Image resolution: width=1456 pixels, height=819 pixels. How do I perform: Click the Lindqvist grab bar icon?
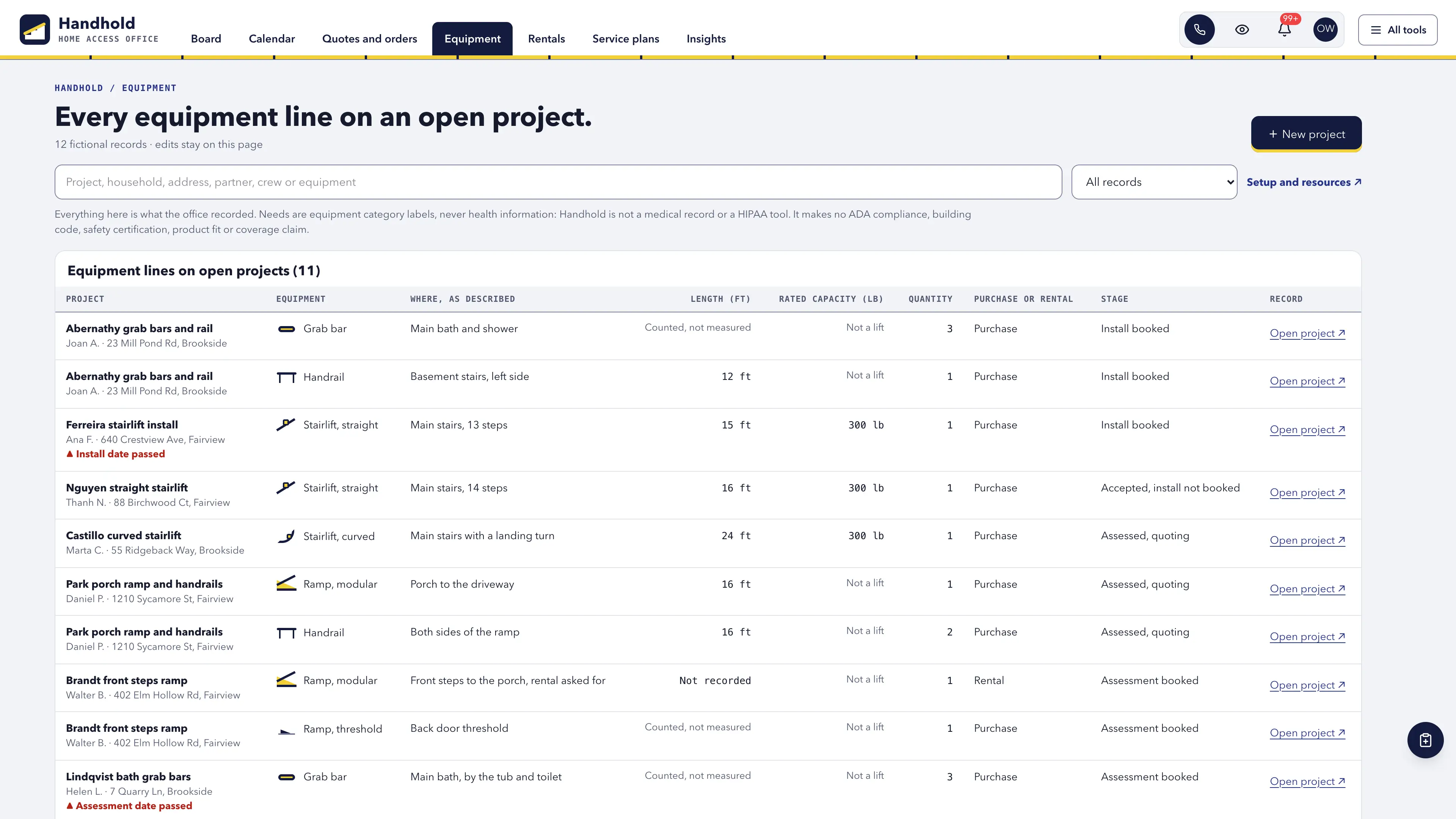tap(287, 777)
